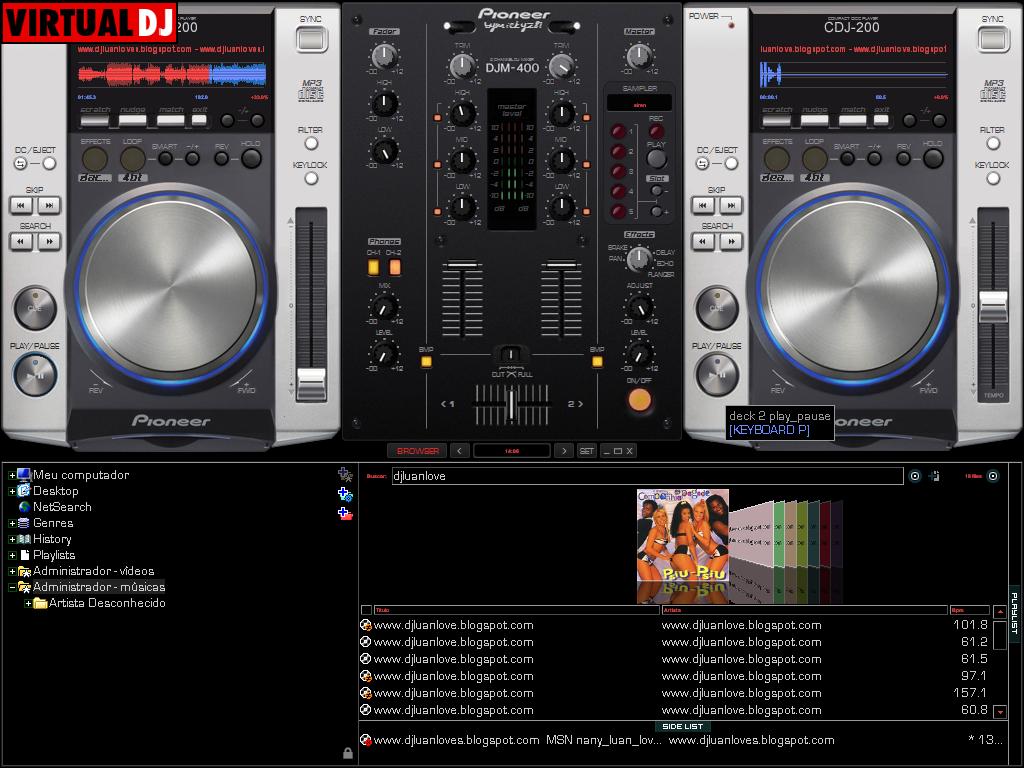Click the previous arrow beside the clock
The image size is (1024, 768).
pos(459,451)
